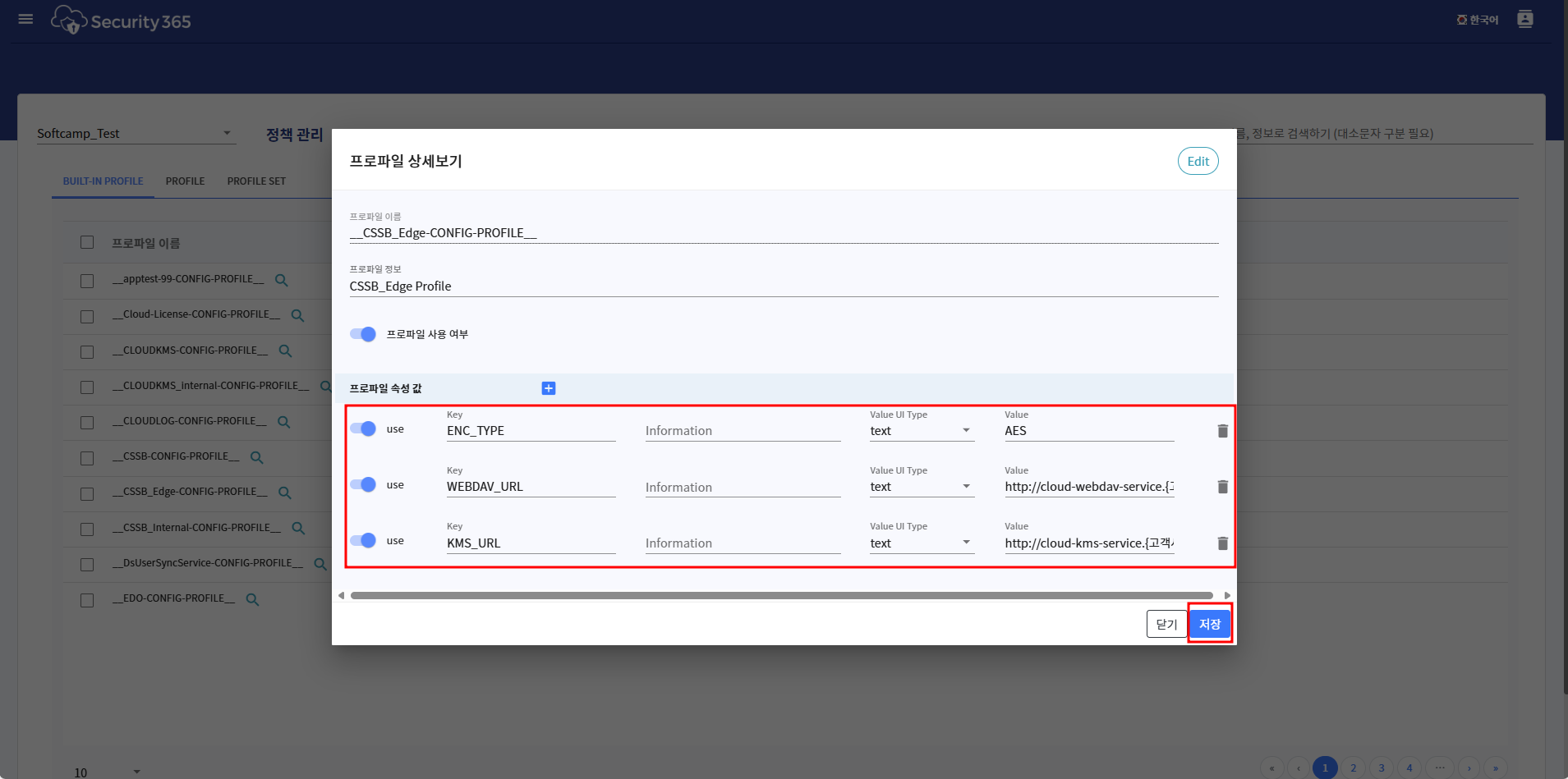Open the Softcamp_Test tenant dropdown
The height and width of the screenshot is (779, 1568).
click(x=135, y=133)
